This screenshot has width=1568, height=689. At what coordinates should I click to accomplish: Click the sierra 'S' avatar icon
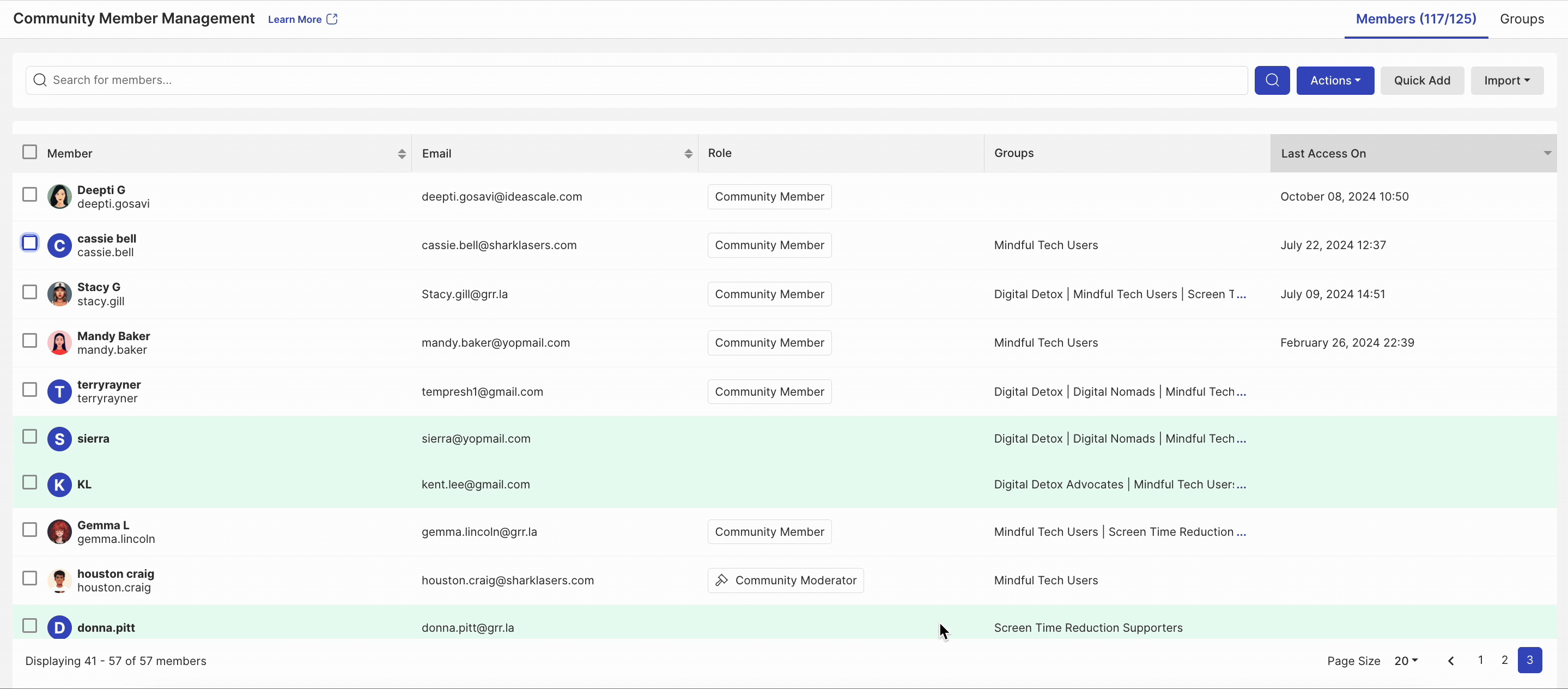59,439
